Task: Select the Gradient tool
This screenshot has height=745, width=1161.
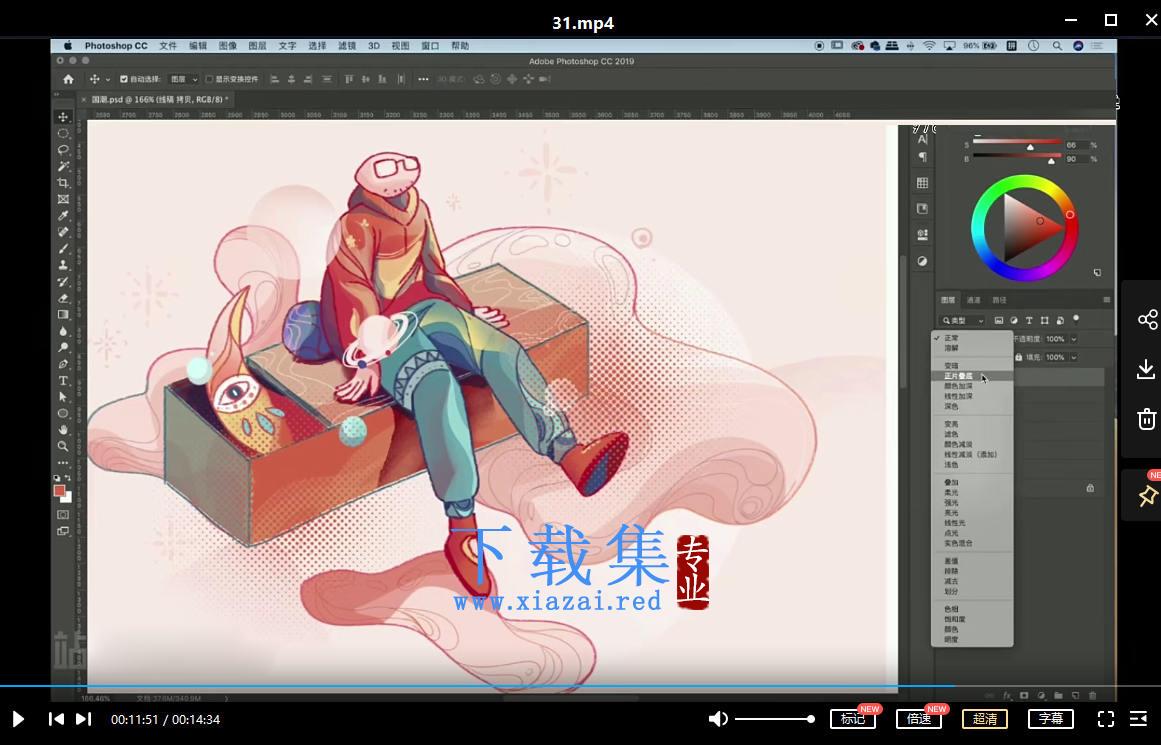Action: tap(63, 314)
